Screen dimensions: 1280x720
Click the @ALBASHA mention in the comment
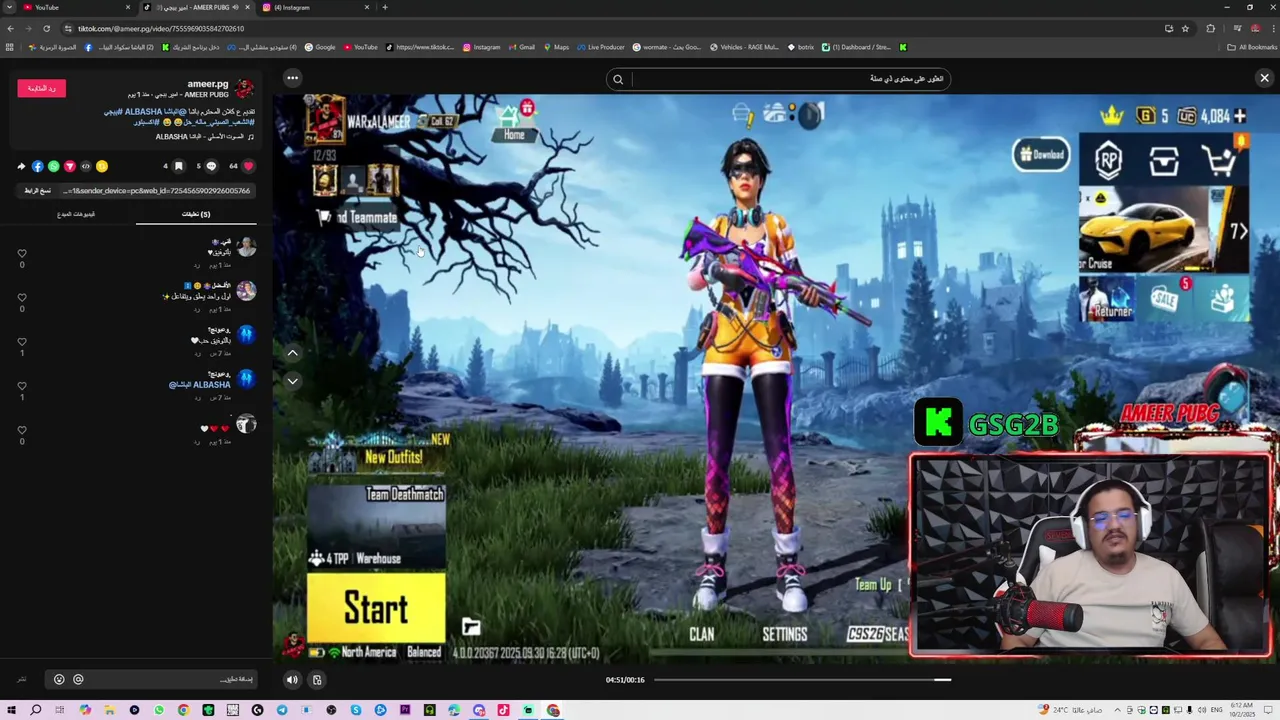coord(199,385)
